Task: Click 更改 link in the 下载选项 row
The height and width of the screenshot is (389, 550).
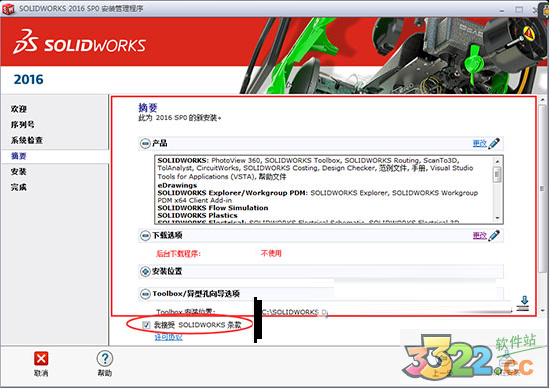Action: pyautogui.click(x=479, y=235)
